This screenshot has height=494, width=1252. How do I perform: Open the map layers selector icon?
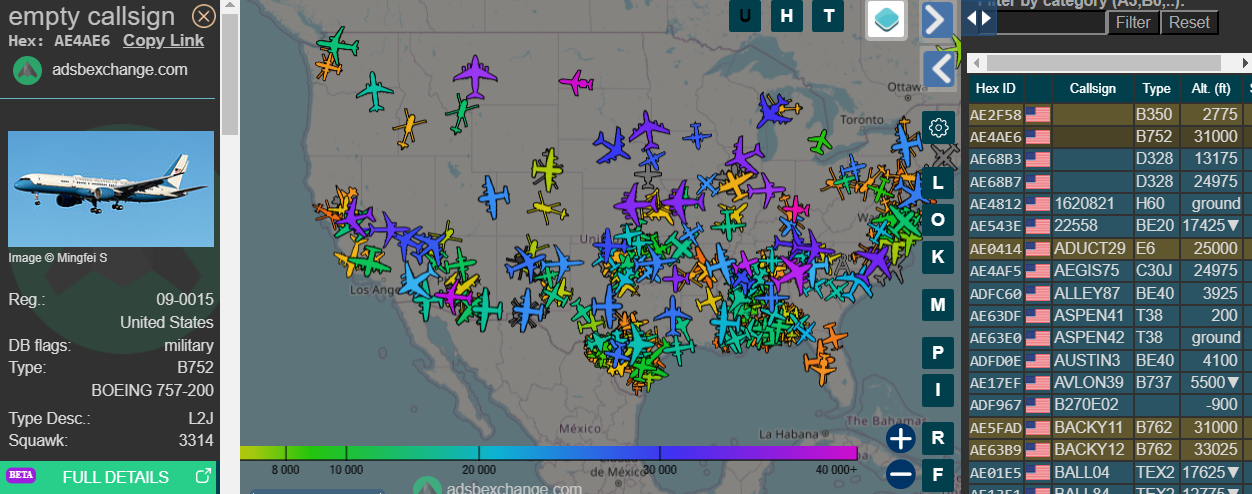coord(886,19)
